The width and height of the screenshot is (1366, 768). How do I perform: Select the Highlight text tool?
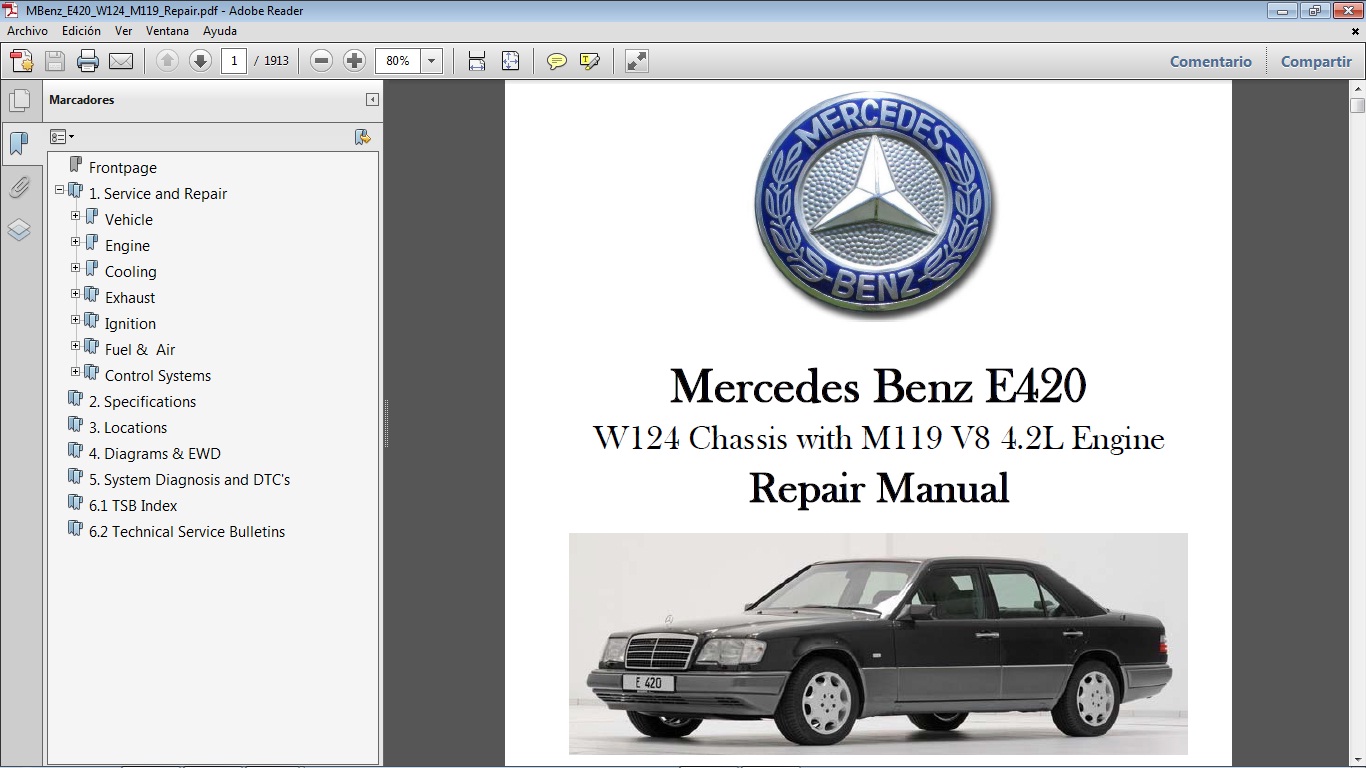[x=589, y=61]
